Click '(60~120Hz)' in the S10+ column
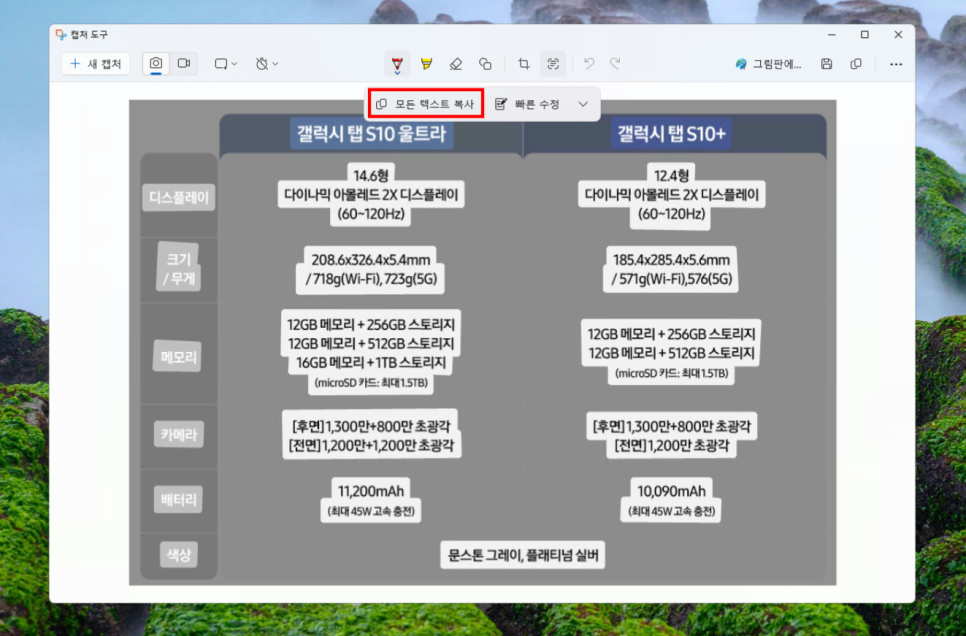The width and height of the screenshot is (966, 636). click(672, 214)
